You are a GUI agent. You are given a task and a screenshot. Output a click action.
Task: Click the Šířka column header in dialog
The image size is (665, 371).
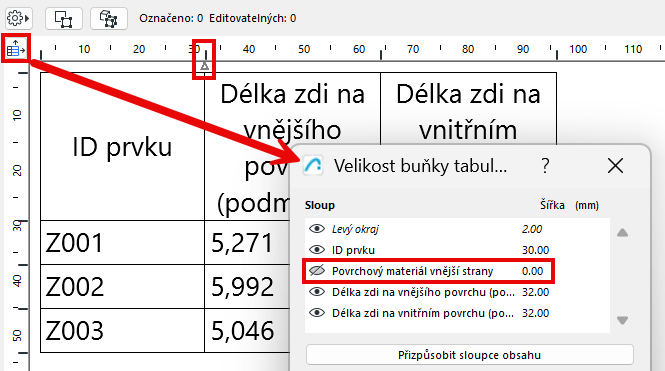pyautogui.click(x=552, y=205)
